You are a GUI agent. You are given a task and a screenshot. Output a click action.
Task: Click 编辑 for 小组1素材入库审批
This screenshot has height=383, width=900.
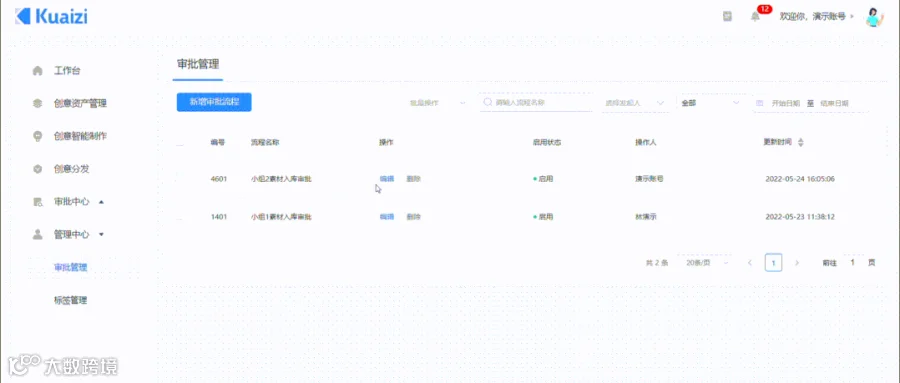(x=387, y=217)
